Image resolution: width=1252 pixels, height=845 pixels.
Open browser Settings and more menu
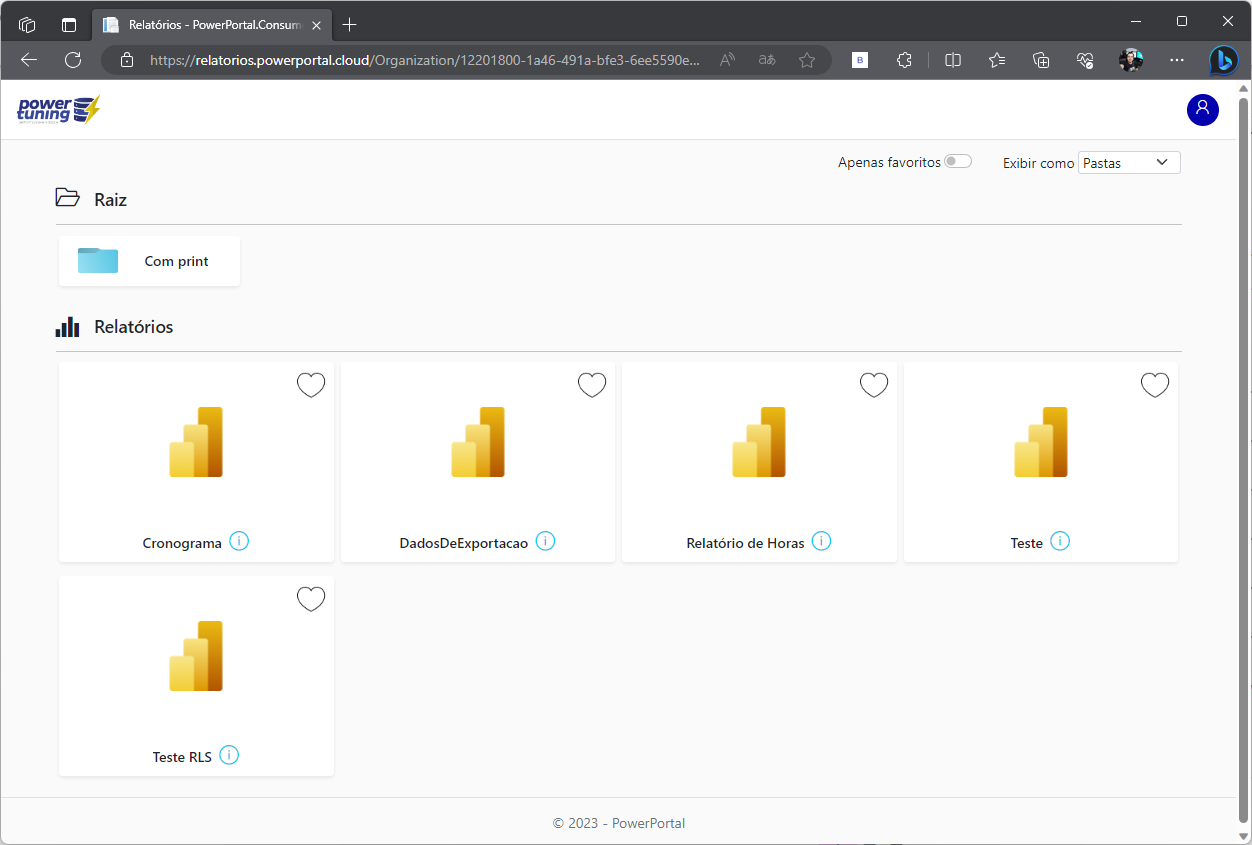pos(1176,60)
